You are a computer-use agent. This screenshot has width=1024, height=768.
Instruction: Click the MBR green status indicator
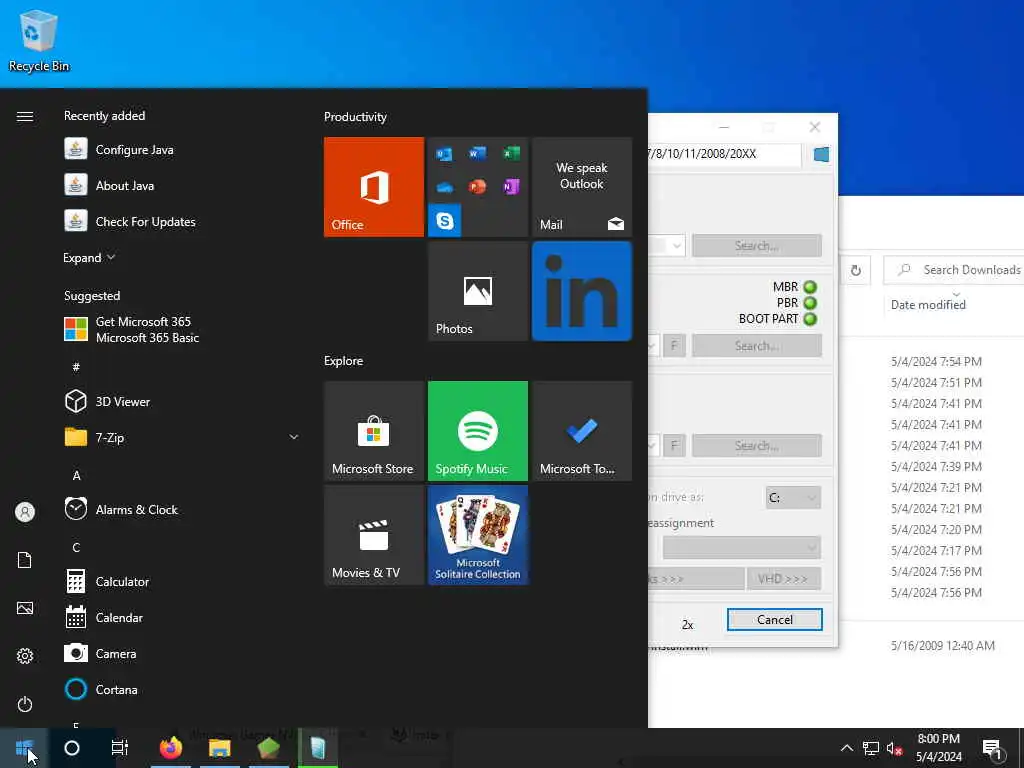coord(810,287)
